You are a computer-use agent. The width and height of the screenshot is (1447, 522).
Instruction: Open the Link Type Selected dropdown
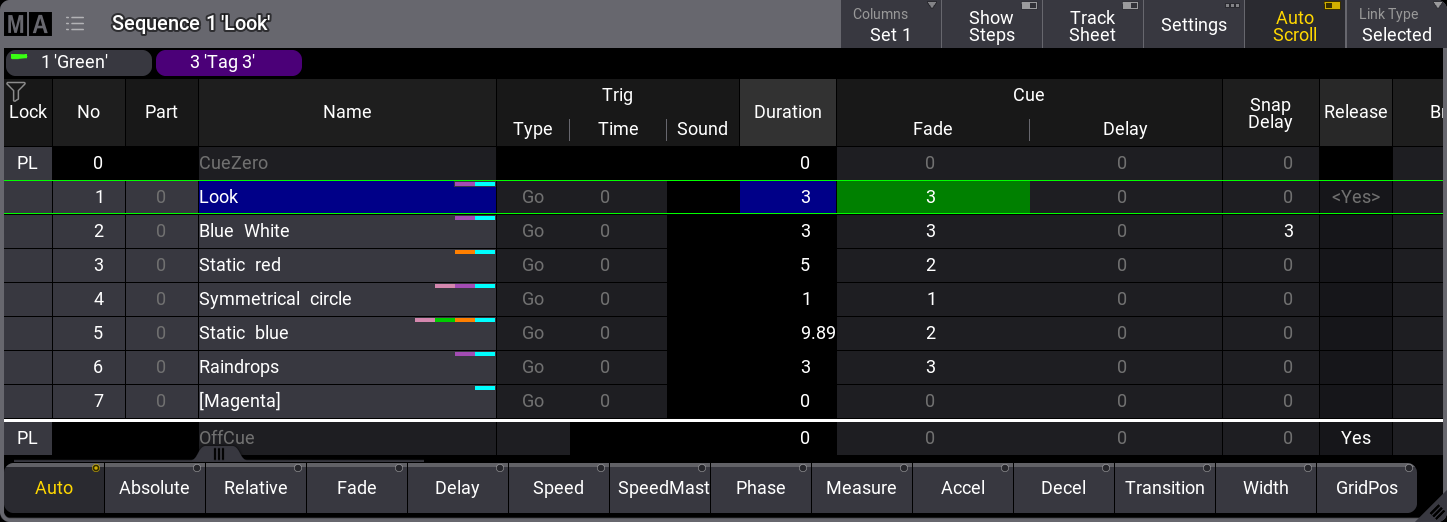click(1396, 25)
